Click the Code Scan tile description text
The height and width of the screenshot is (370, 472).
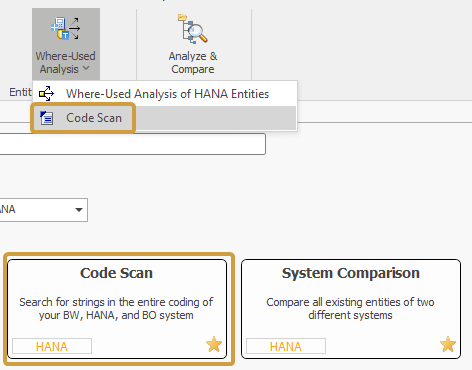[116, 309]
